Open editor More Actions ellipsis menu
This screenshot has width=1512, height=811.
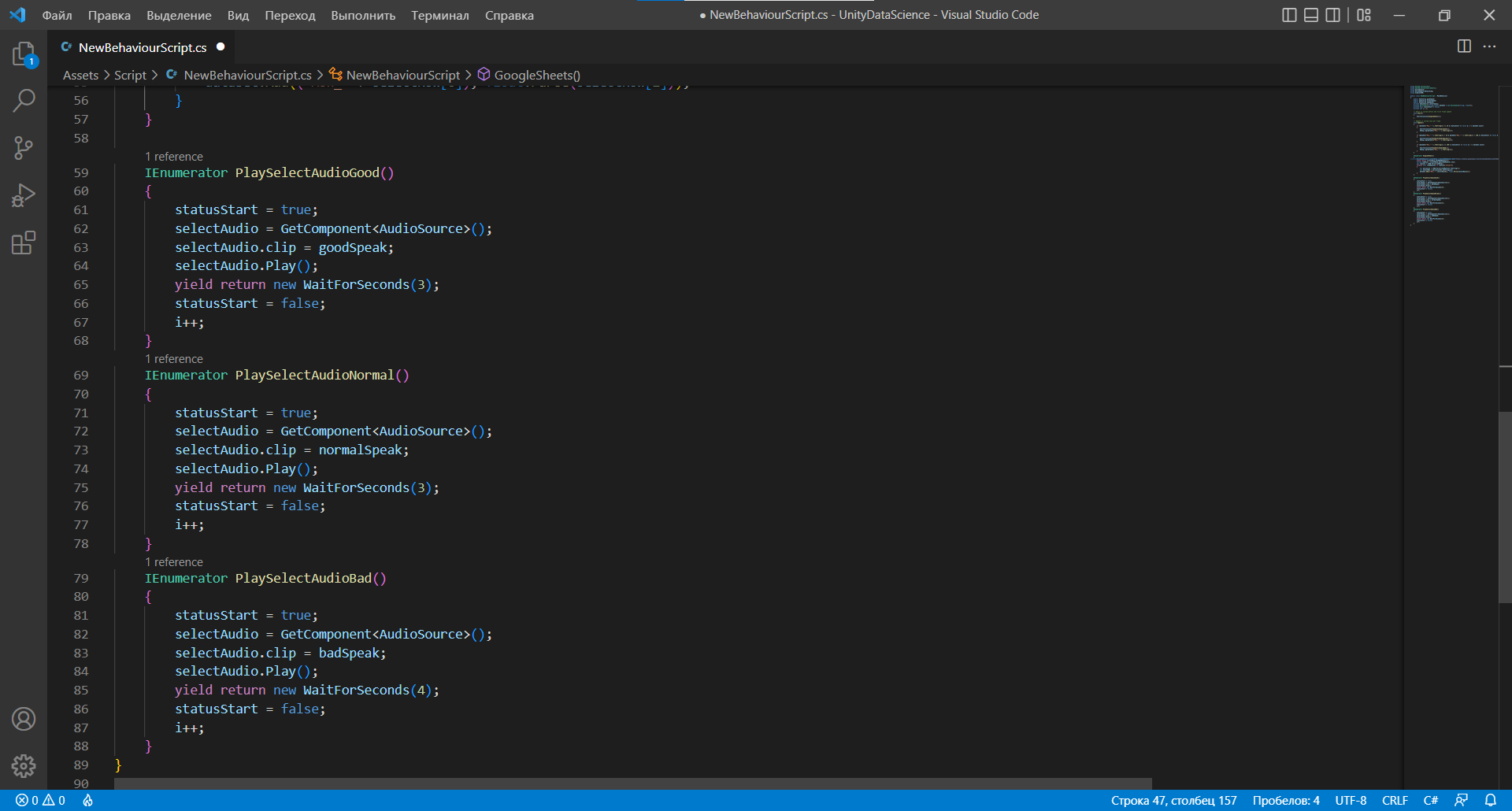pos(1489,46)
